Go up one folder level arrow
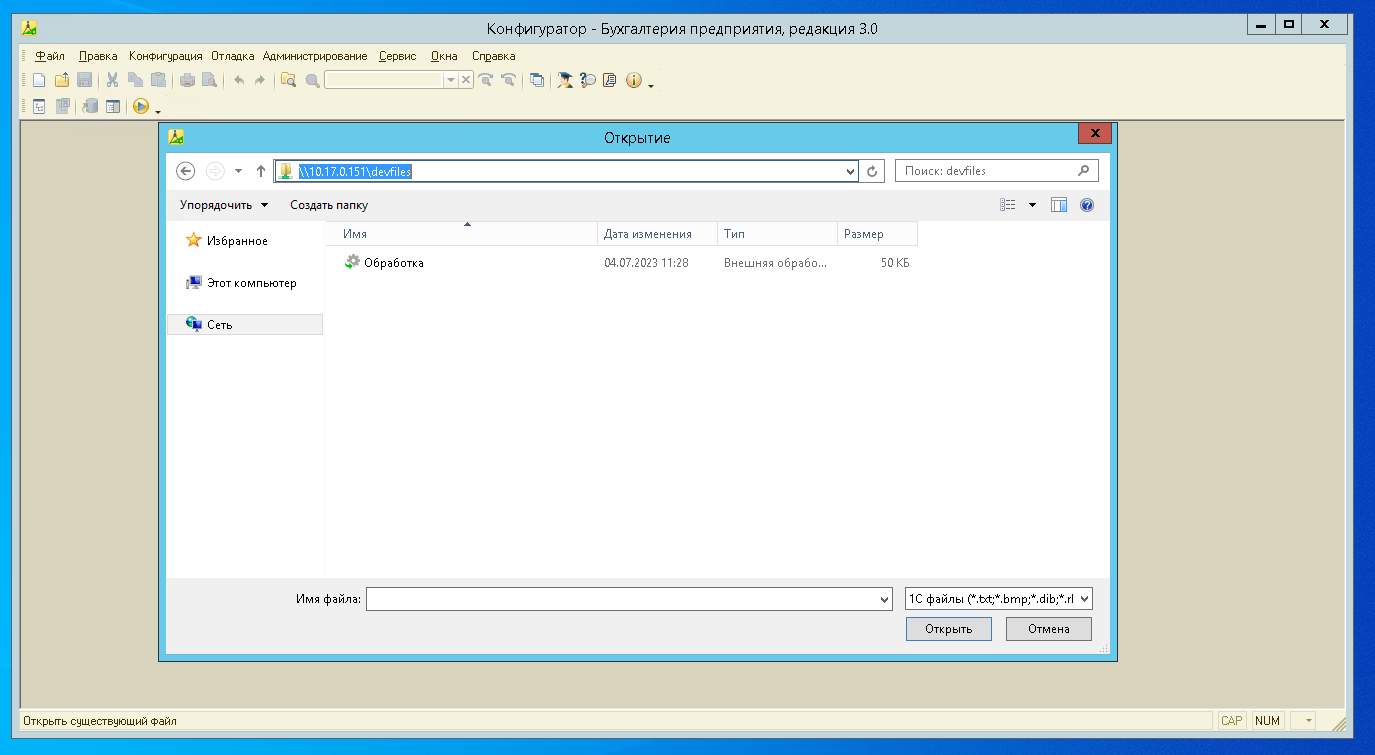Screen dimensions: 1375x755 coord(261,171)
